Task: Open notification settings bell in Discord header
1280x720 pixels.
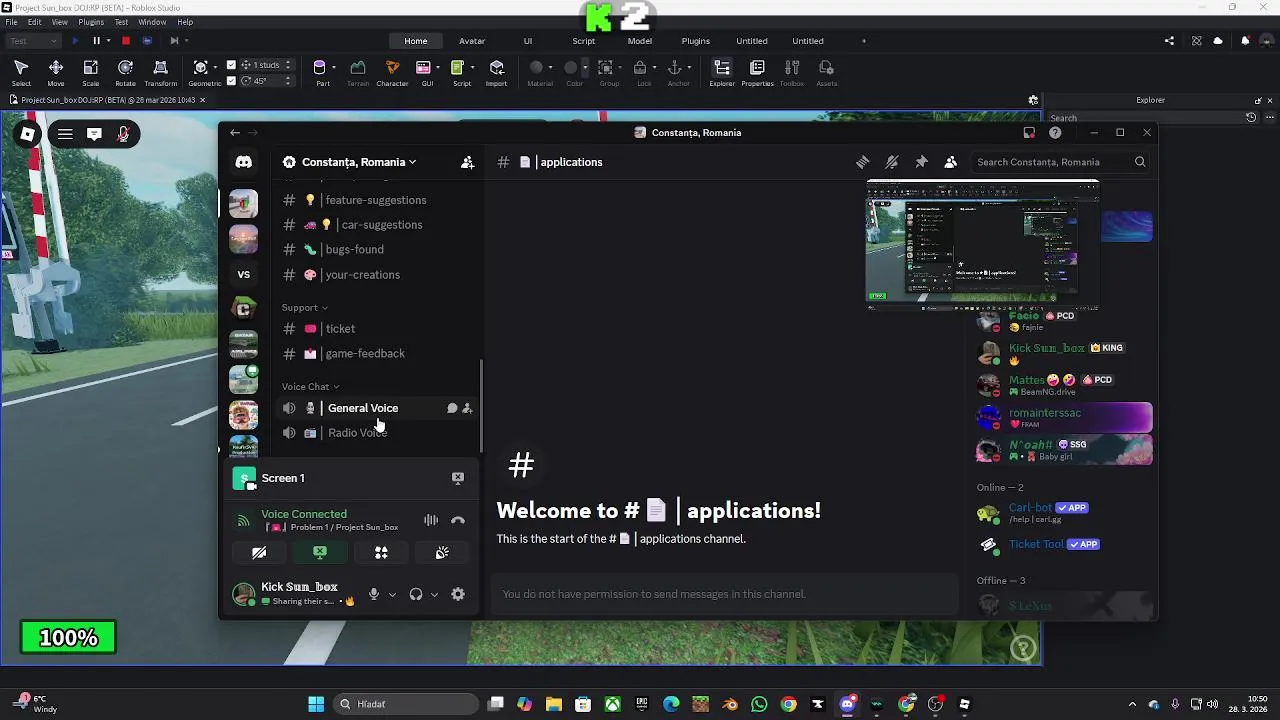Action: click(x=892, y=162)
